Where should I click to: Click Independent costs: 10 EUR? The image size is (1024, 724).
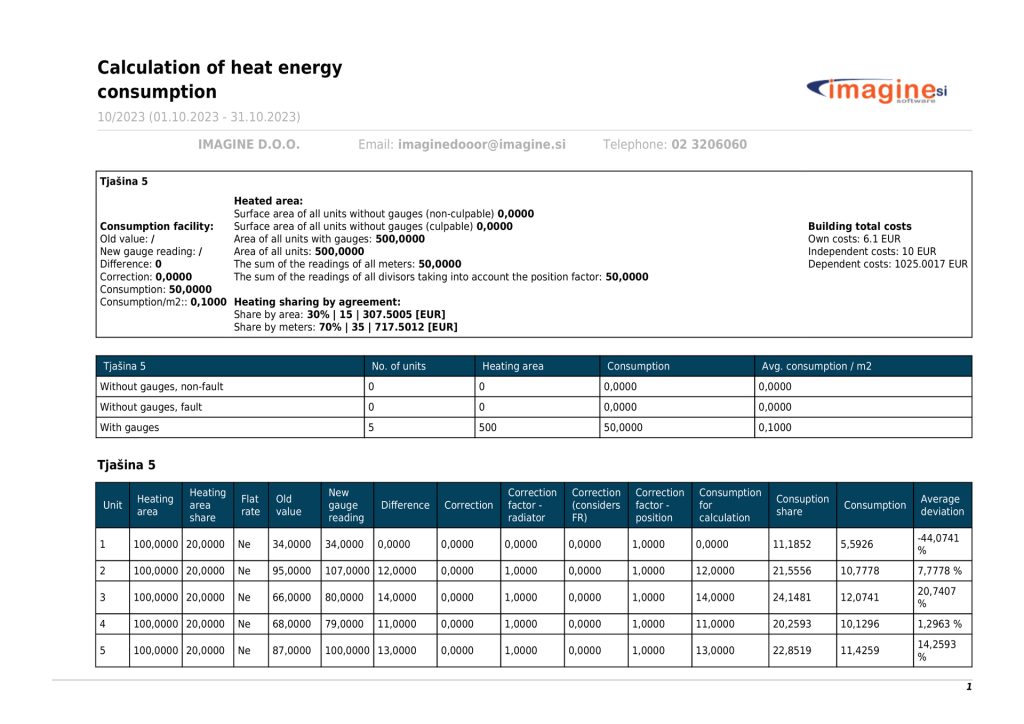tap(872, 251)
